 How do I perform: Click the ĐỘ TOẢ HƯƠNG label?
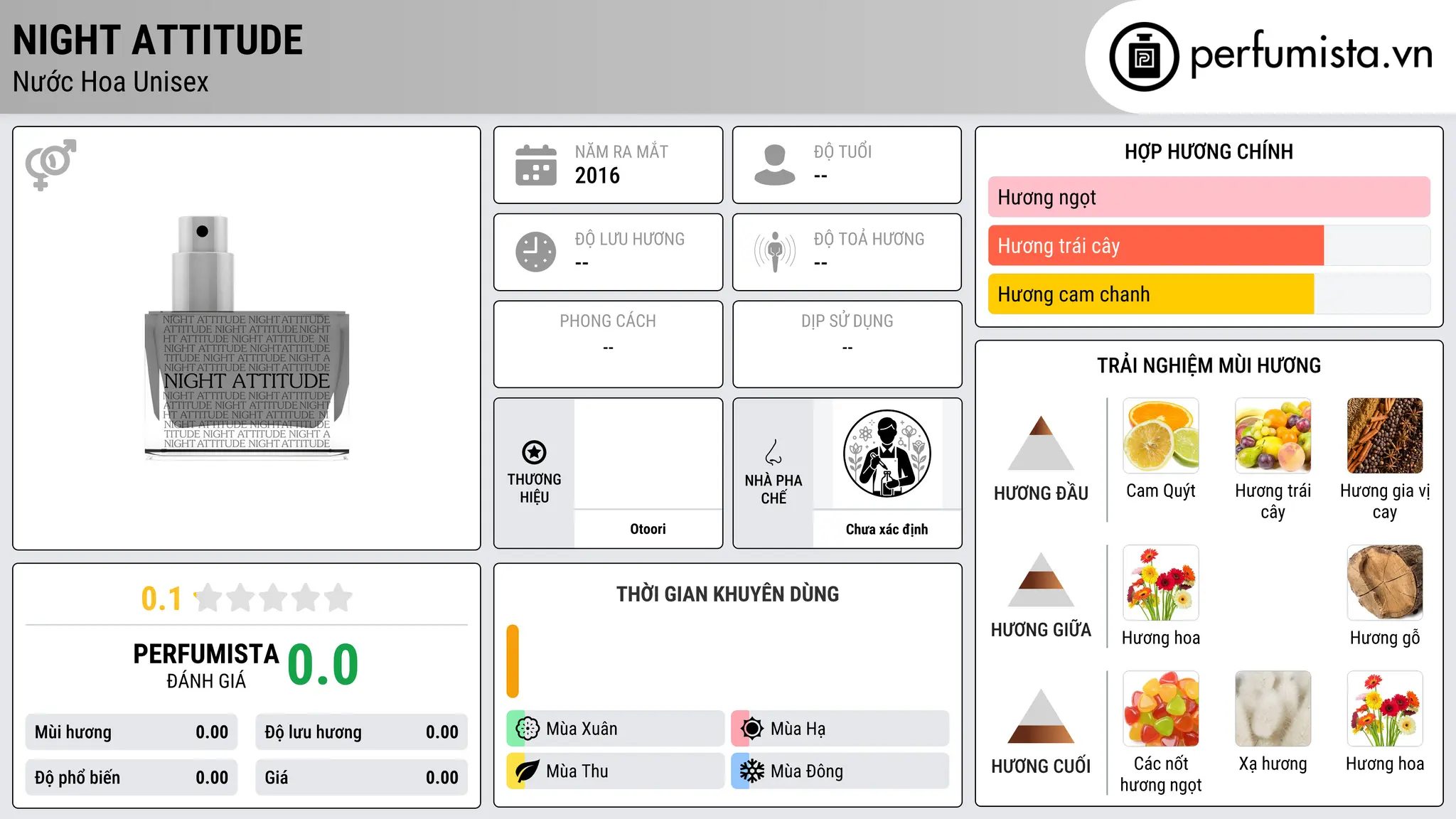869,239
